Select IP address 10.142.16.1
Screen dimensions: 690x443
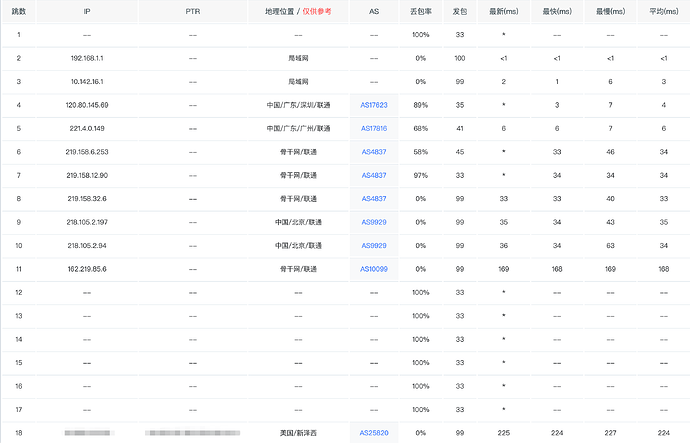(x=87, y=81)
